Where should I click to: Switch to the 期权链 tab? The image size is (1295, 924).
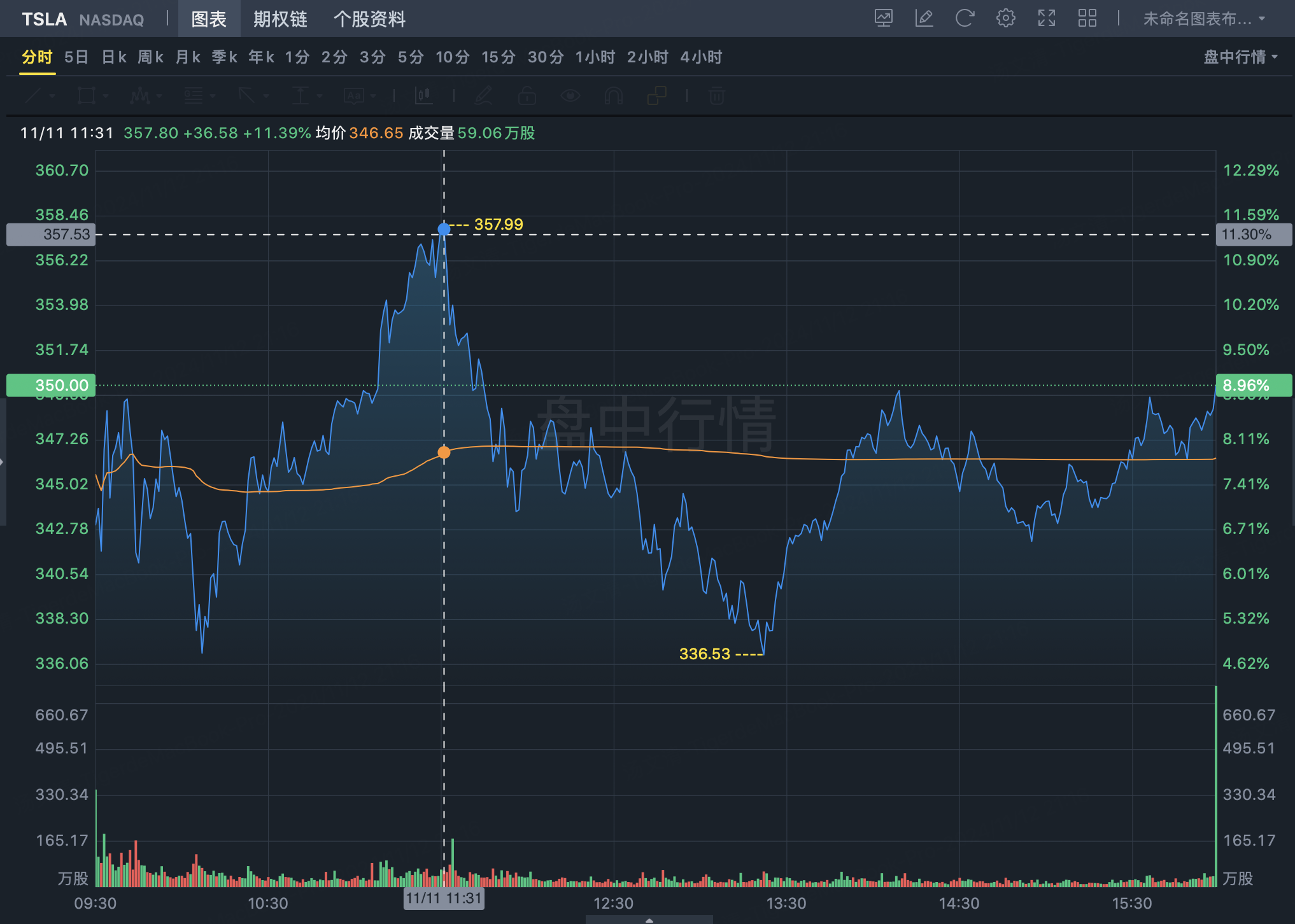click(280, 19)
